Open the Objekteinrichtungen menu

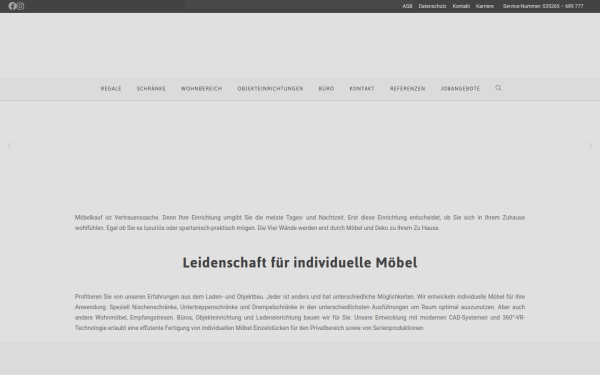click(x=270, y=88)
